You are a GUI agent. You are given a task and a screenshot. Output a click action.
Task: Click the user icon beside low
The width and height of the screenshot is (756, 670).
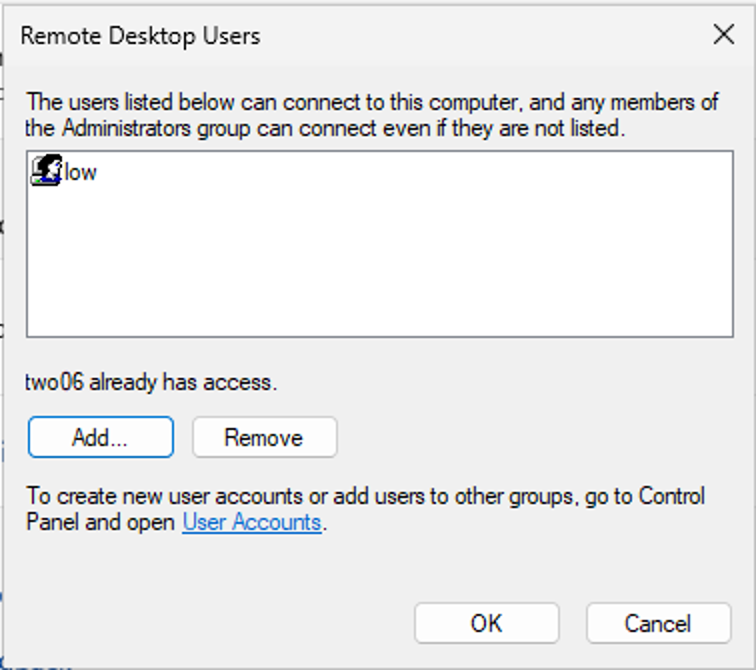pyautogui.click(x=46, y=170)
